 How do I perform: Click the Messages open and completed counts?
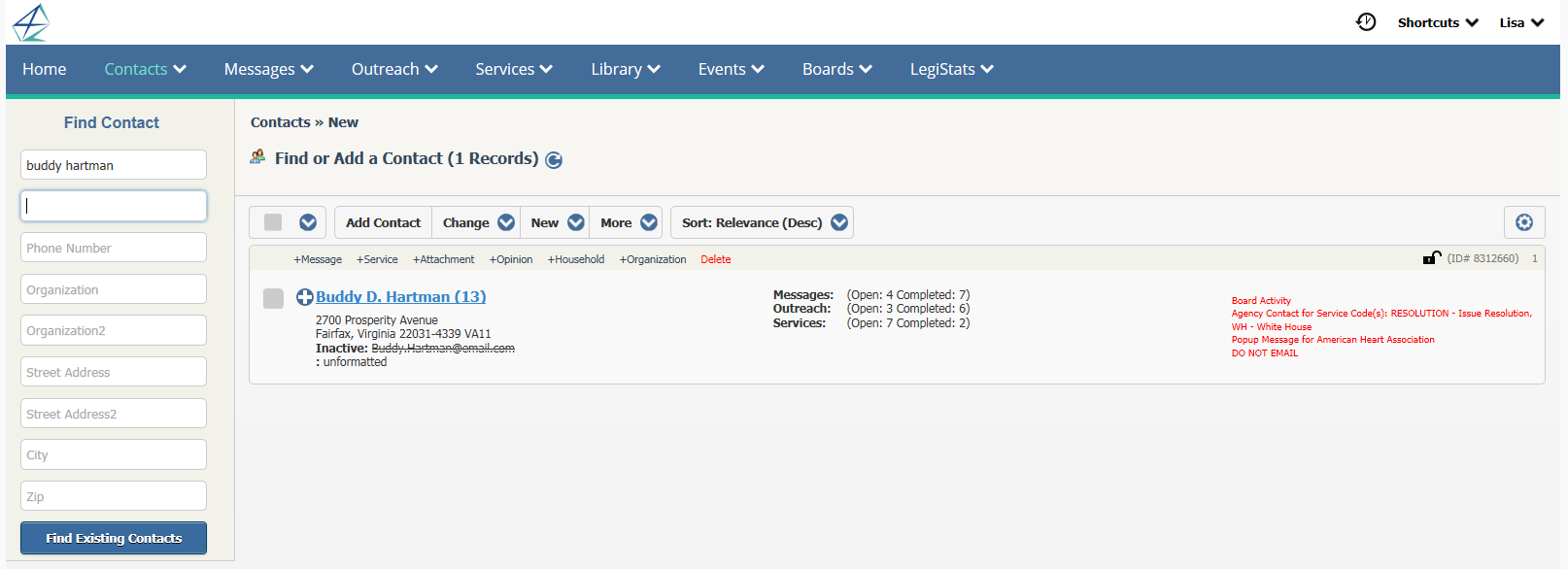click(x=908, y=295)
